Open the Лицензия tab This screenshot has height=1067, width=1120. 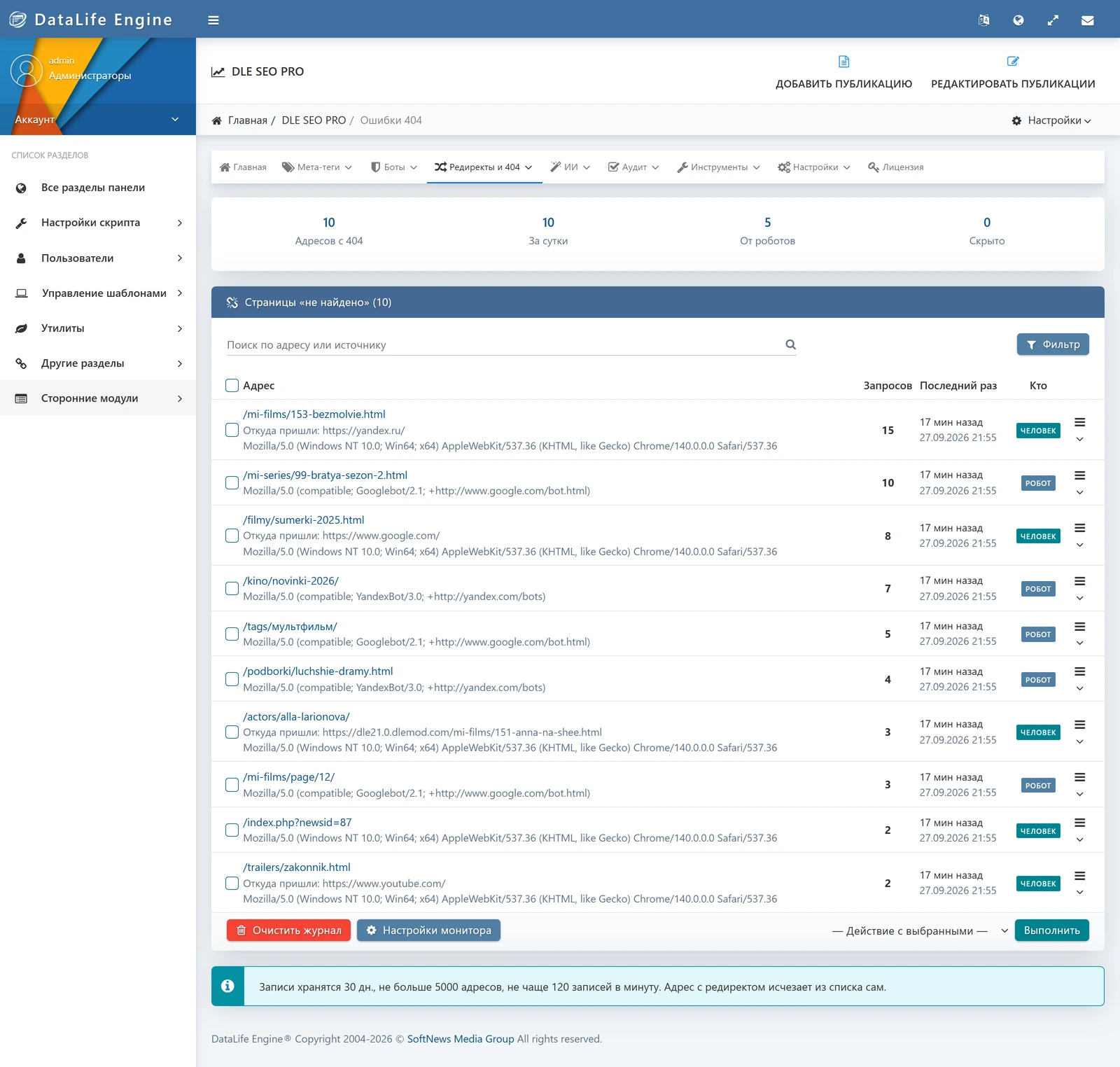pyautogui.click(x=896, y=167)
